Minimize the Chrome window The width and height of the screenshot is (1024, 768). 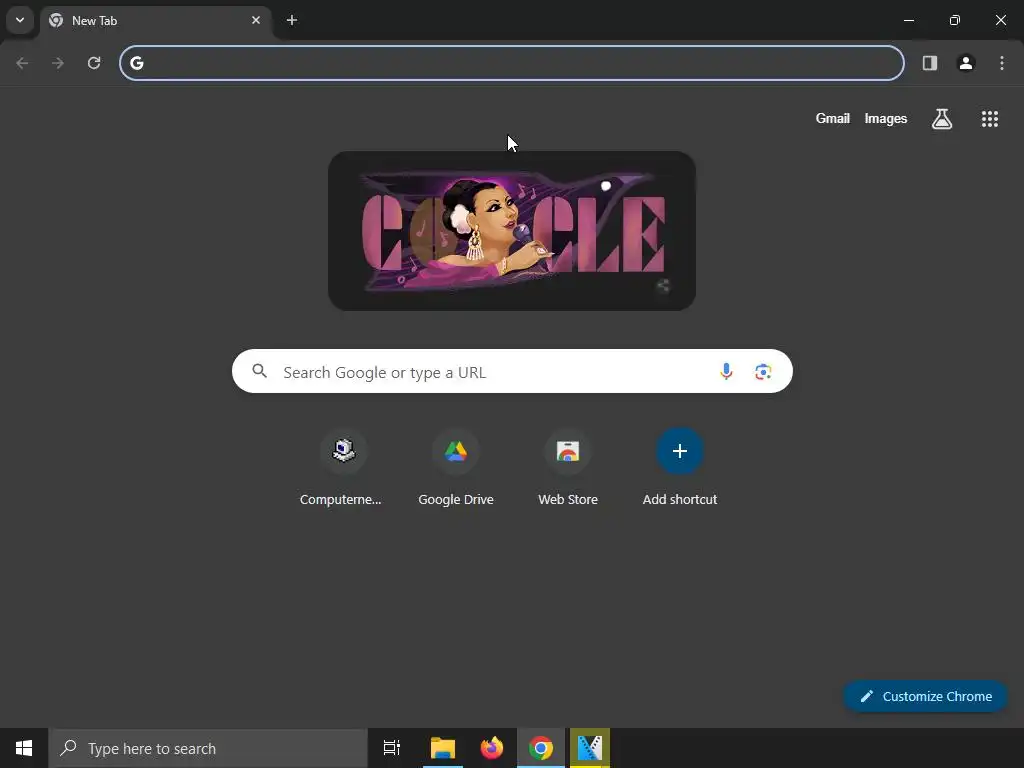coord(908,20)
